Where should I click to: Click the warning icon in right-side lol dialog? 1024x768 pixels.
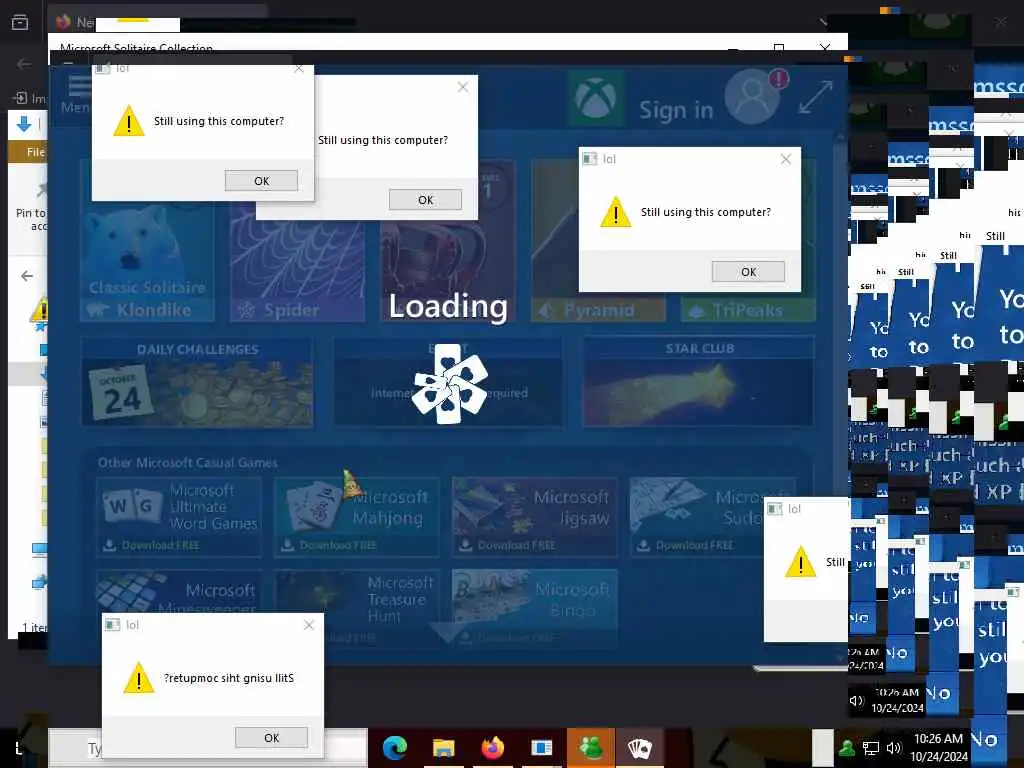pyautogui.click(x=615, y=212)
